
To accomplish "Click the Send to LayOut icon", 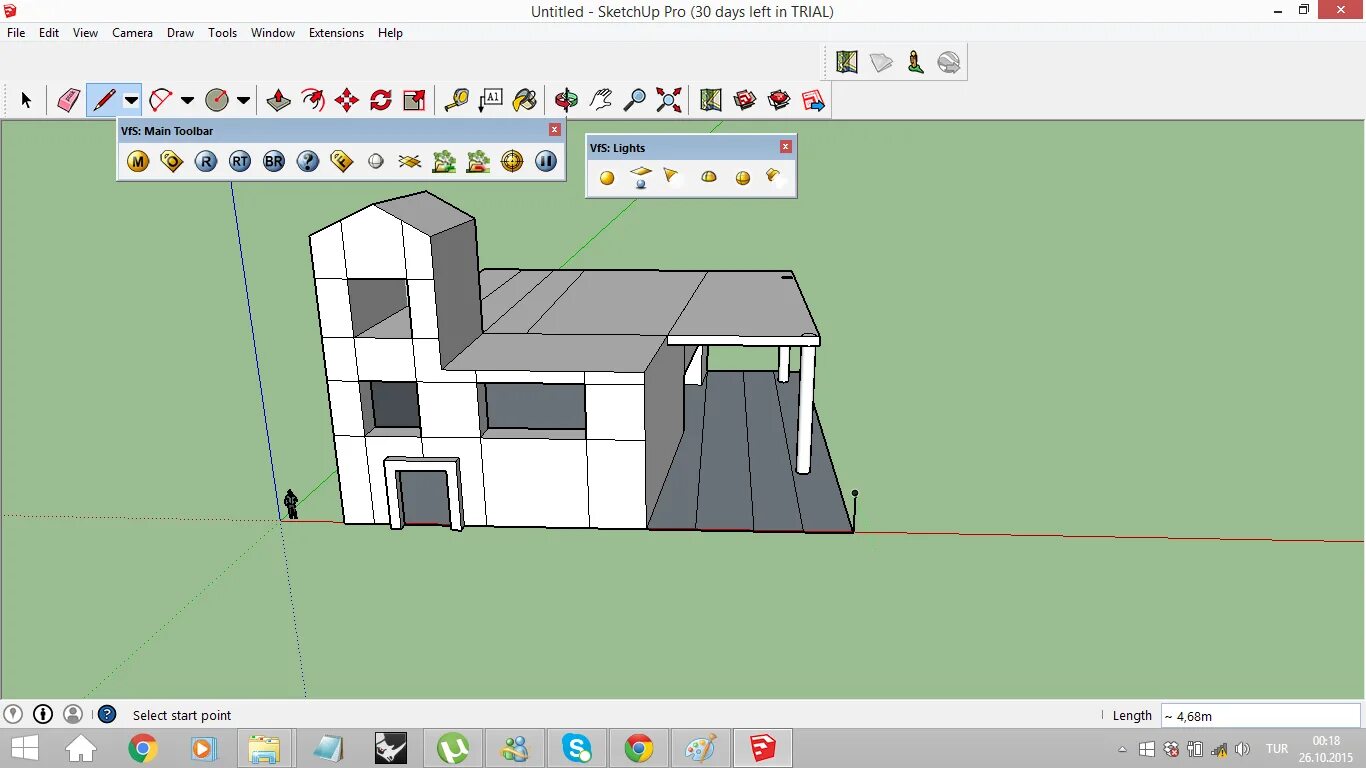I will [x=813, y=100].
